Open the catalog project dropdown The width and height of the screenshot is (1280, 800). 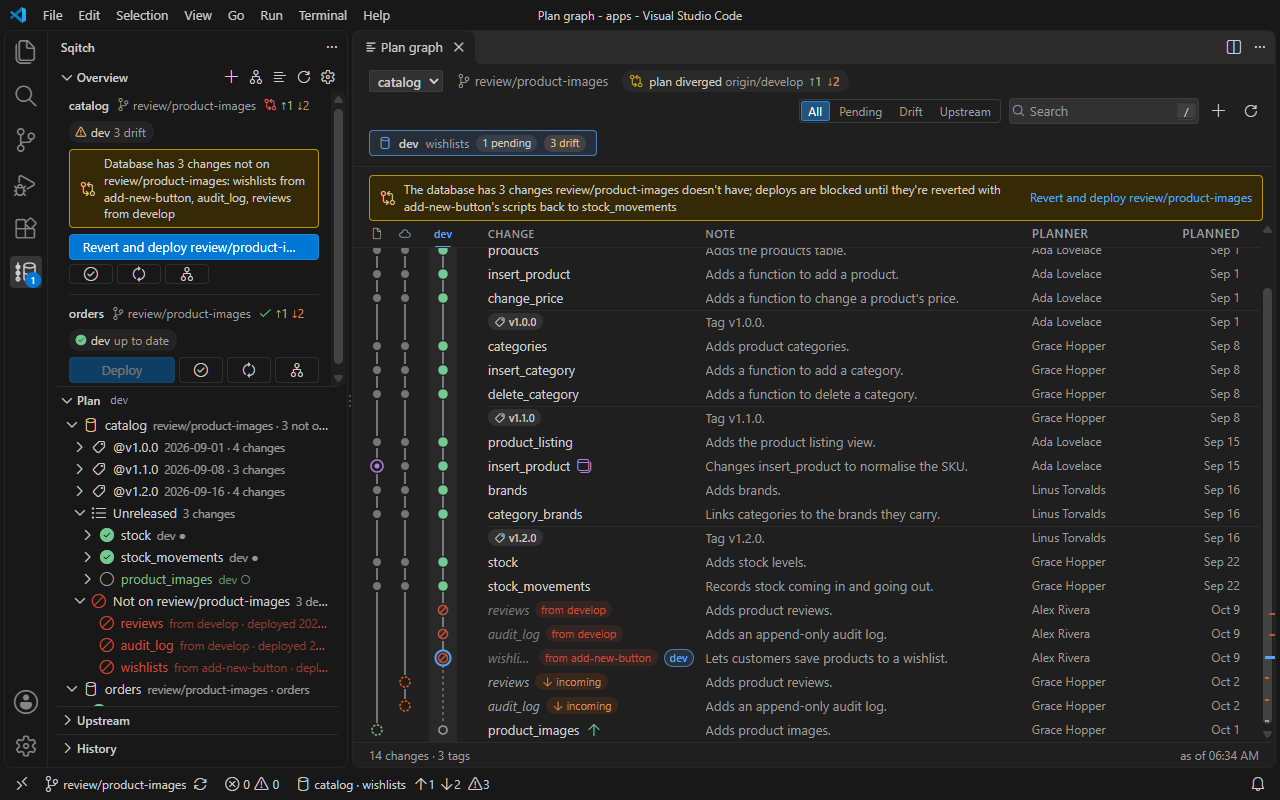coord(406,82)
